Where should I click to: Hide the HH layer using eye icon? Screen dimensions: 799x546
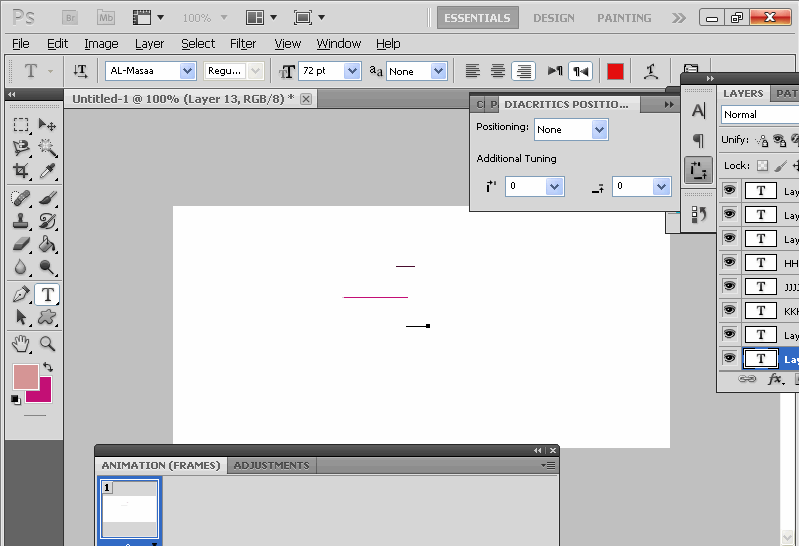pos(730,262)
